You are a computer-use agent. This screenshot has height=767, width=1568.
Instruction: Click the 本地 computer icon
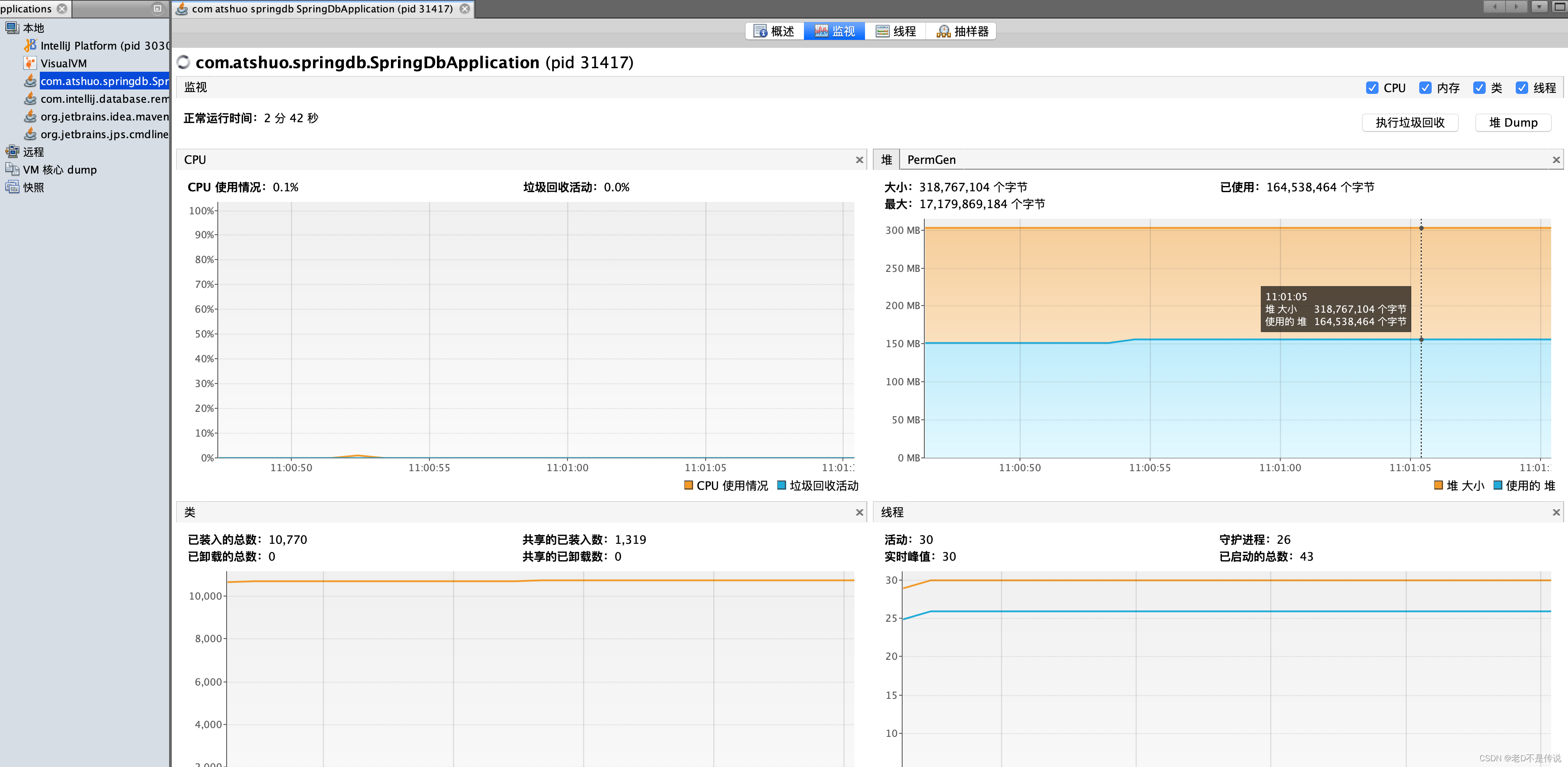click(x=12, y=27)
